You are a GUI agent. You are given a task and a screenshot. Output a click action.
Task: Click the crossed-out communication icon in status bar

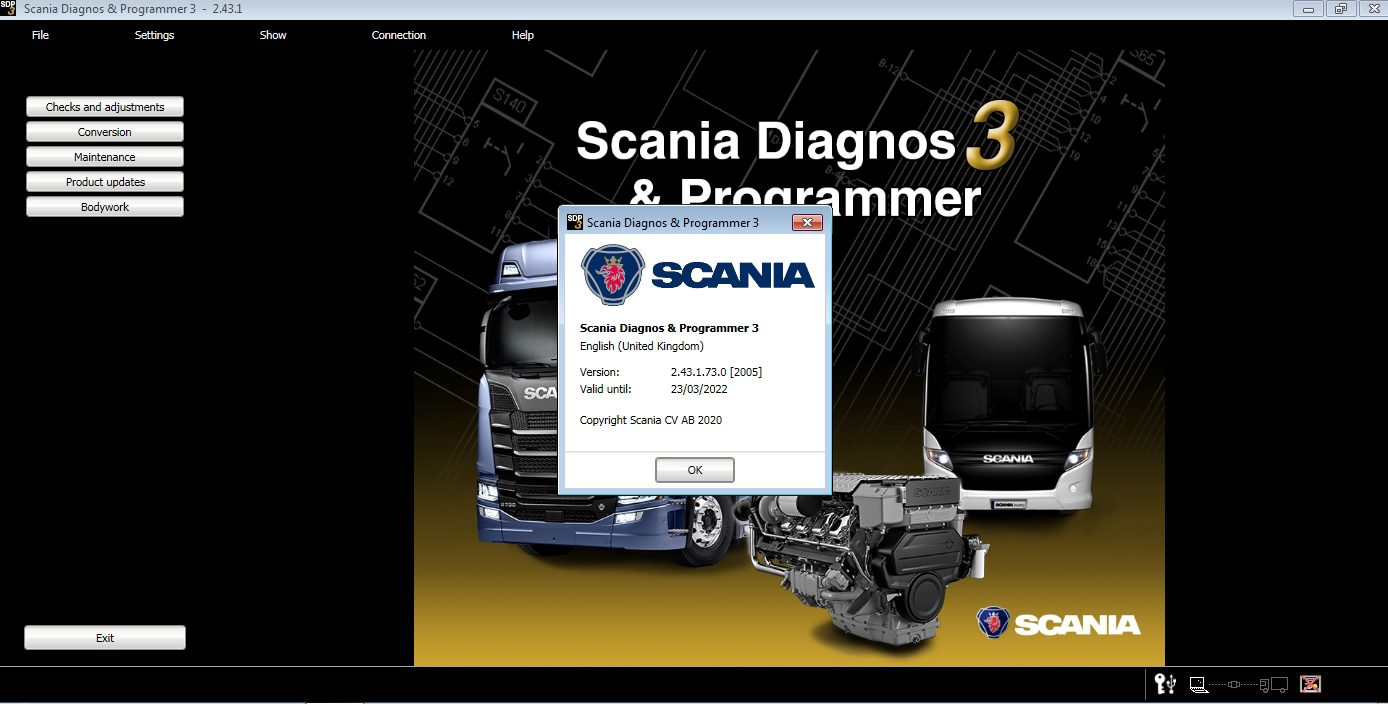pos(1310,683)
